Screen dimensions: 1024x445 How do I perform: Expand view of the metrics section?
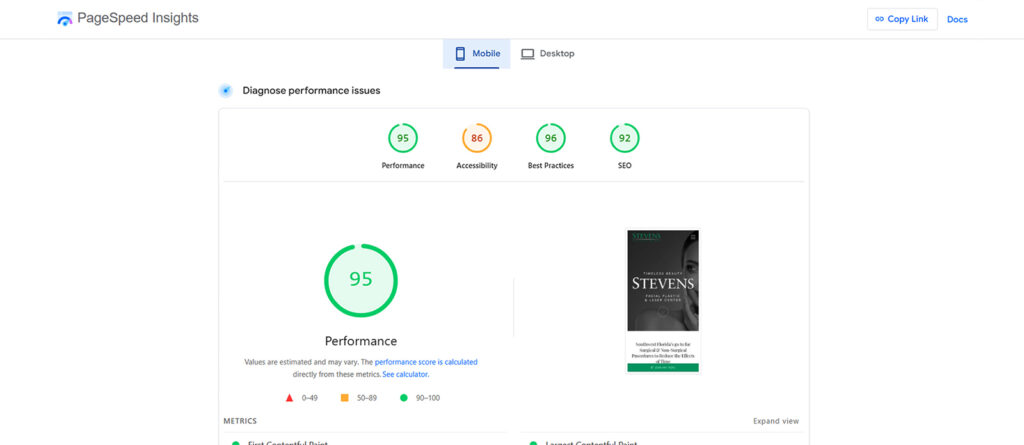[x=776, y=421]
